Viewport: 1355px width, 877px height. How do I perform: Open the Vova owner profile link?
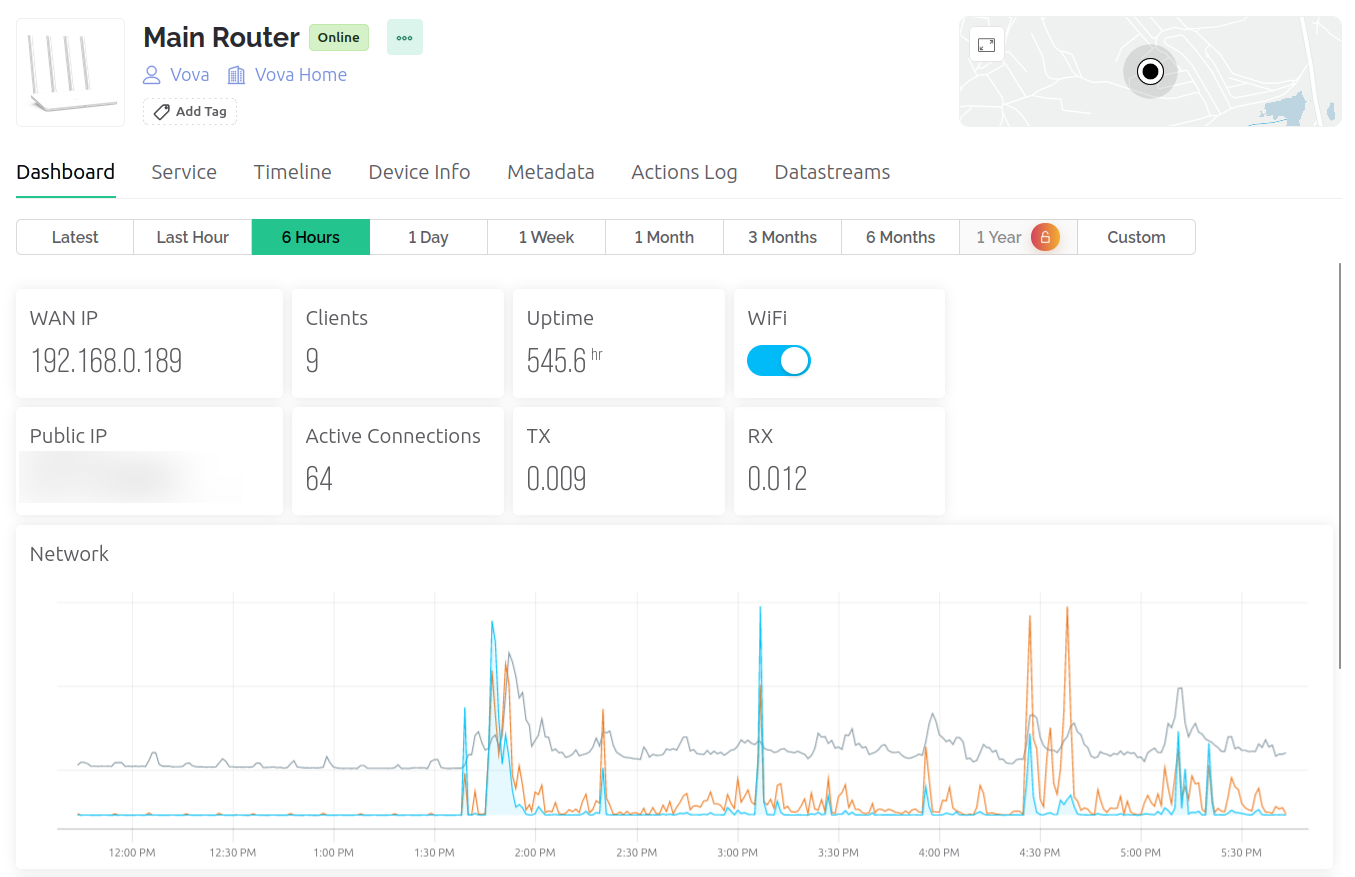tap(189, 74)
